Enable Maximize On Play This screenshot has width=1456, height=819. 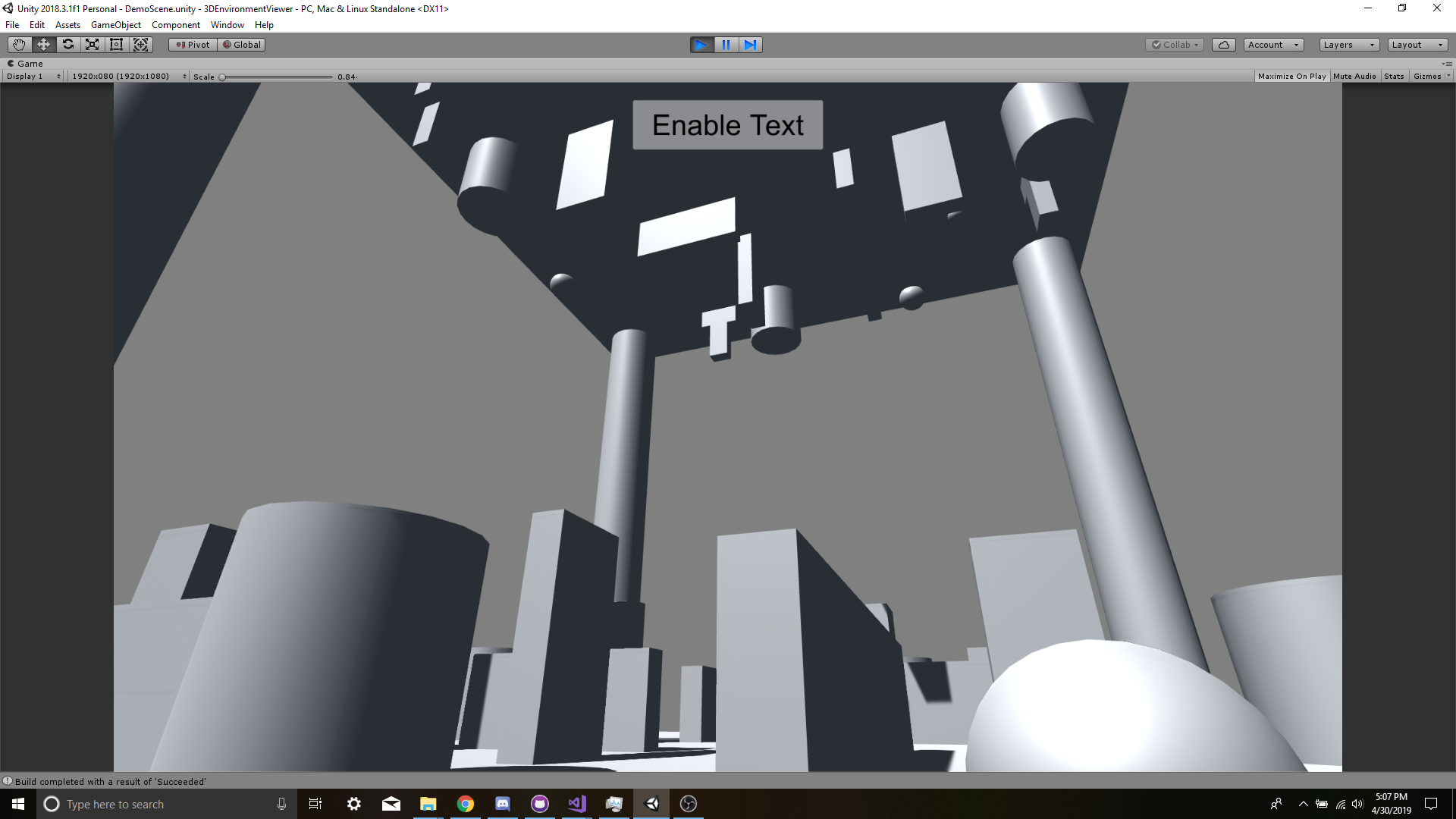1291,76
